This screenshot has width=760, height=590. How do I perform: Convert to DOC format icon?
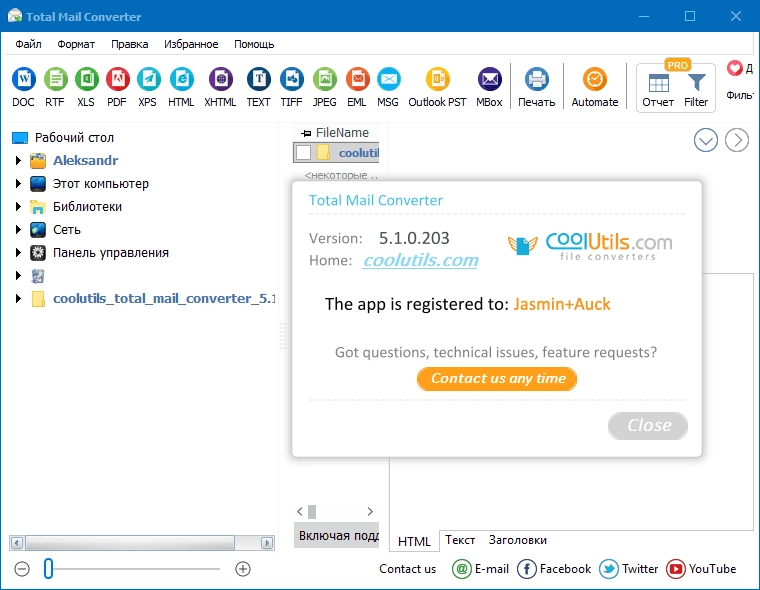pos(23,79)
